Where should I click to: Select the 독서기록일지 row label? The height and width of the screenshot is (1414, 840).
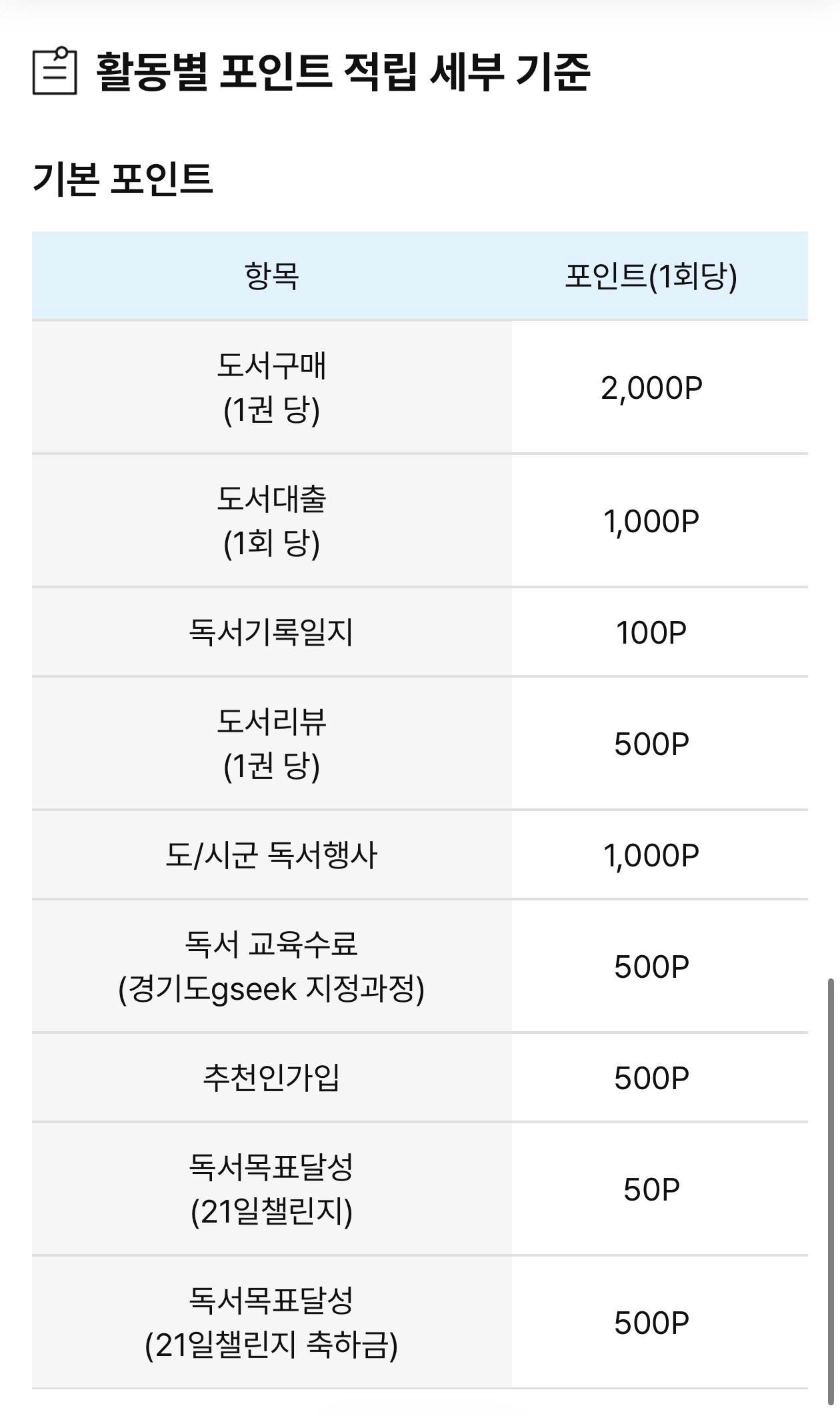(271, 632)
